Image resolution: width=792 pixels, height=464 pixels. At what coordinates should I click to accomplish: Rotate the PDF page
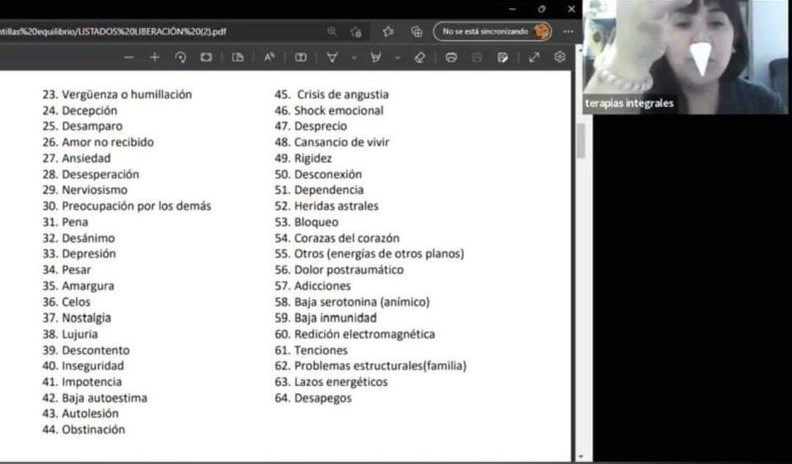180,58
